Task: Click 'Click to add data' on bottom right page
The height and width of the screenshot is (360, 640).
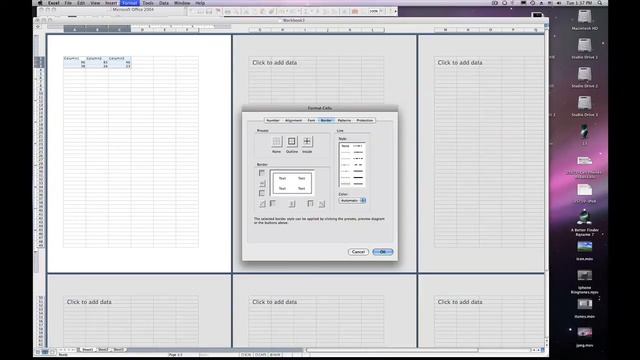Action: click(x=460, y=302)
